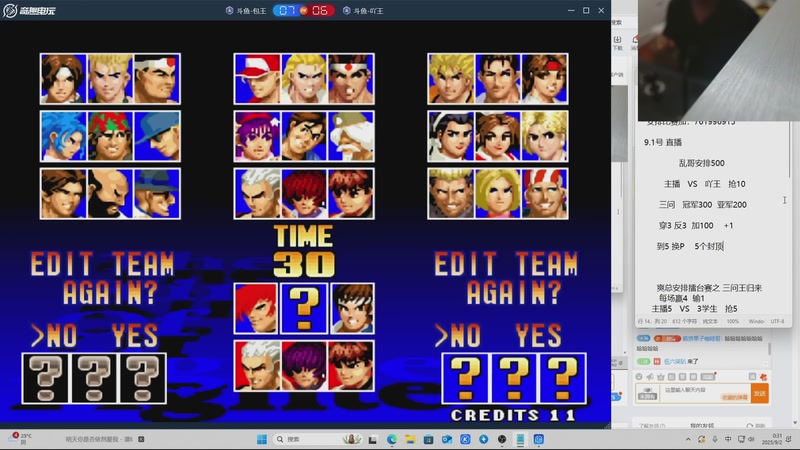Select Shingo portrait right of random slot
The height and width of the screenshot is (450, 800).
(x=352, y=309)
